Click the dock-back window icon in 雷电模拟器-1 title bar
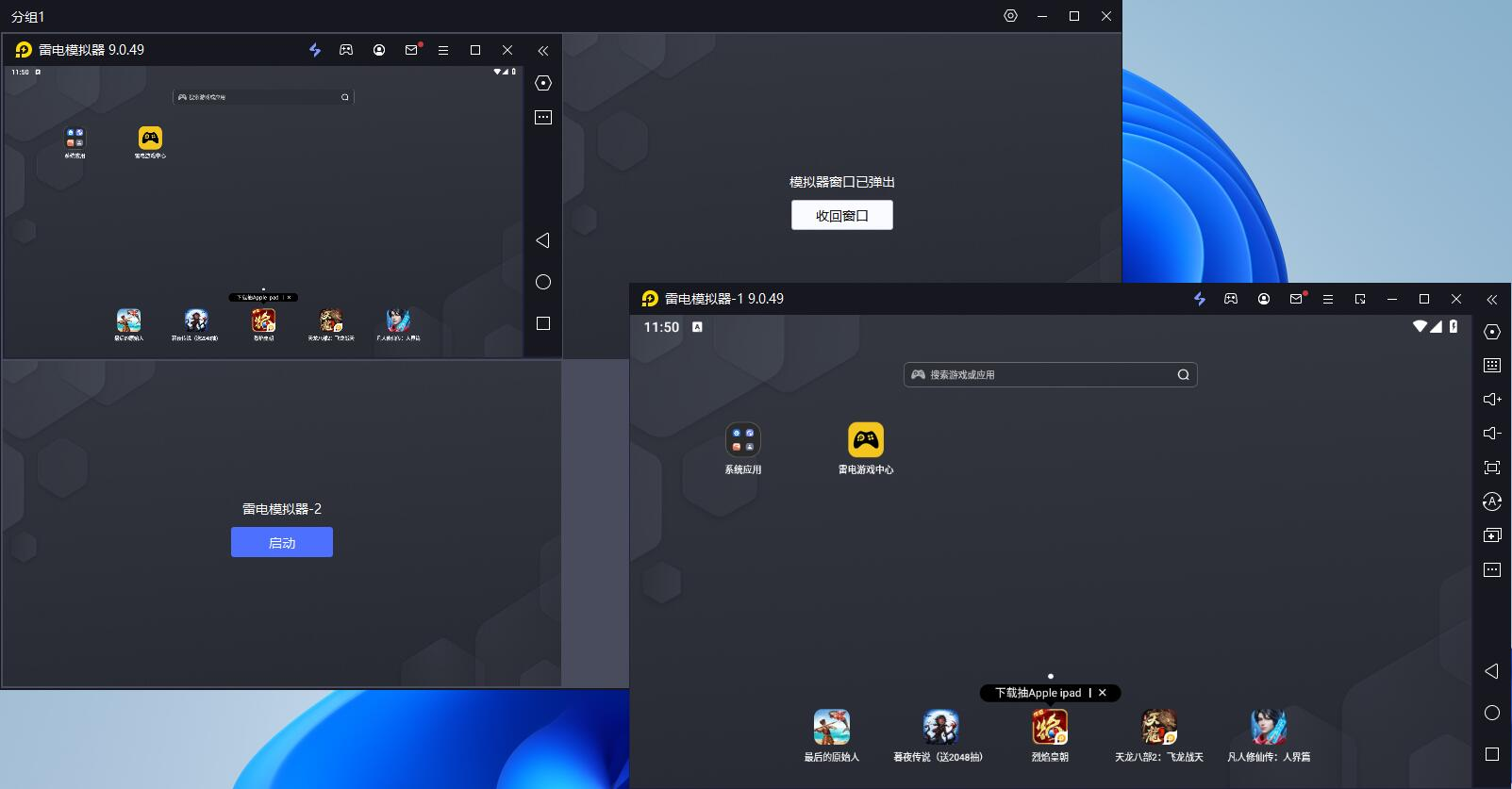1512x789 pixels. (x=1359, y=299)
